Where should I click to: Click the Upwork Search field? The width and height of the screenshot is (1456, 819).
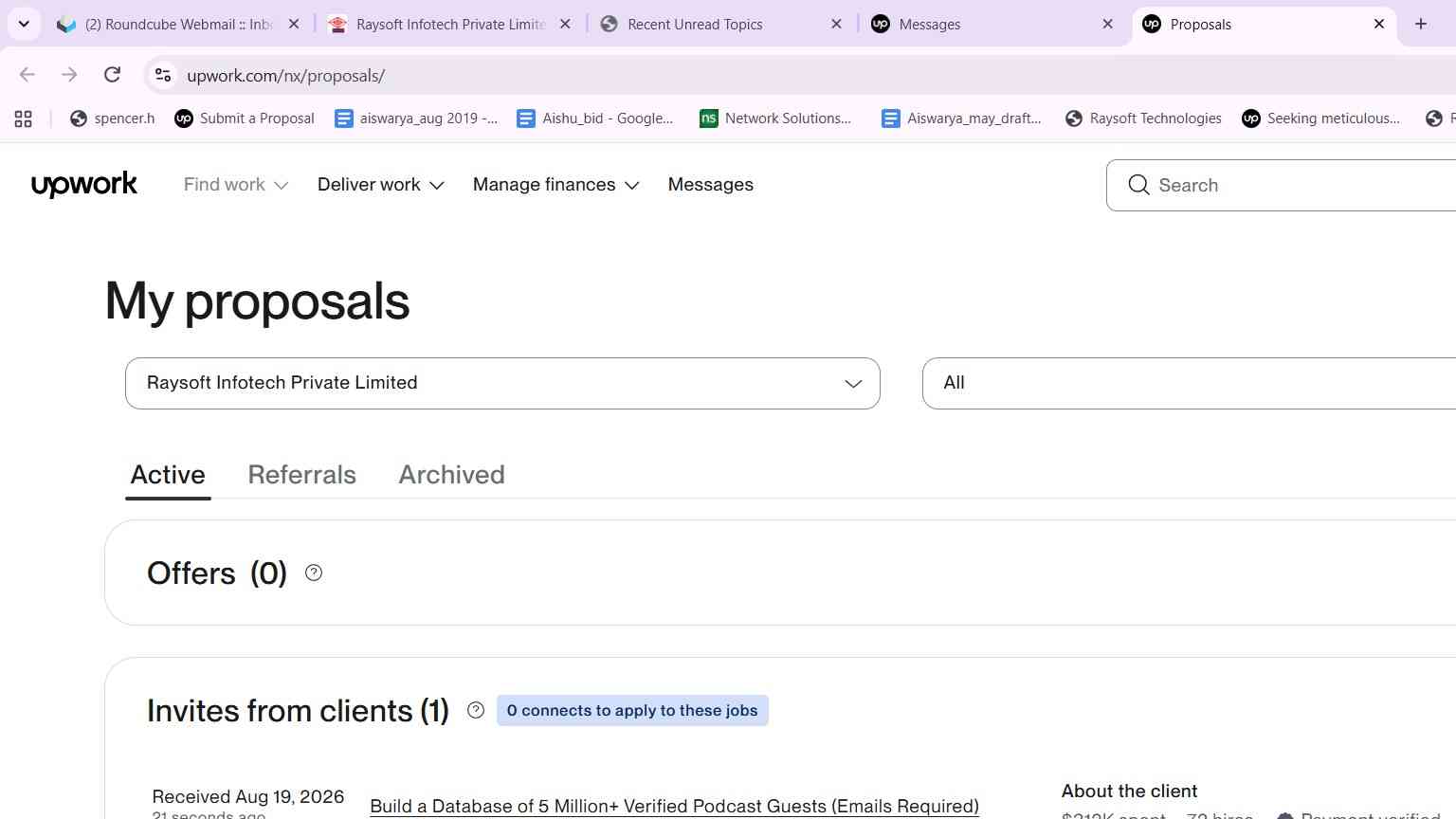(1281, 185)
